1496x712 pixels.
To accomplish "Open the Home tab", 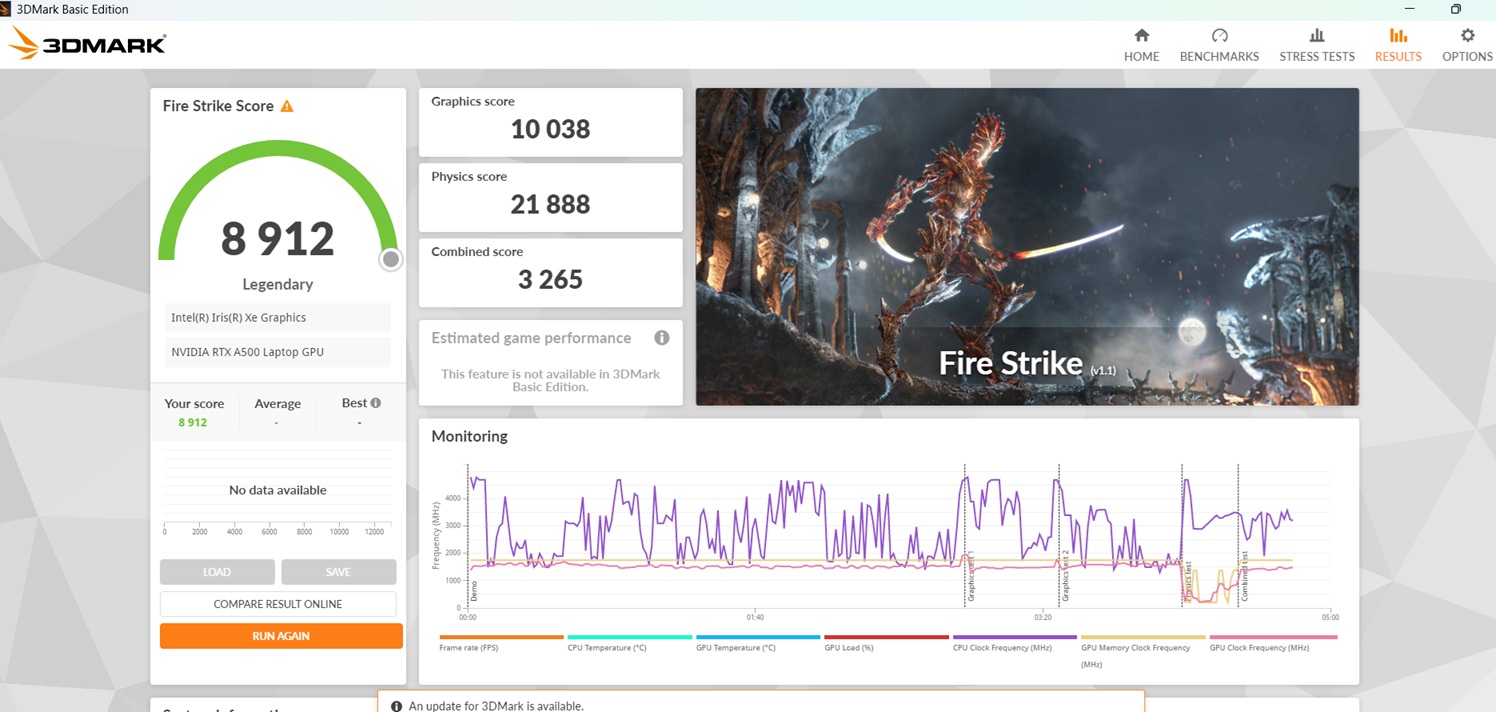I will click(x=1141, y=46).
